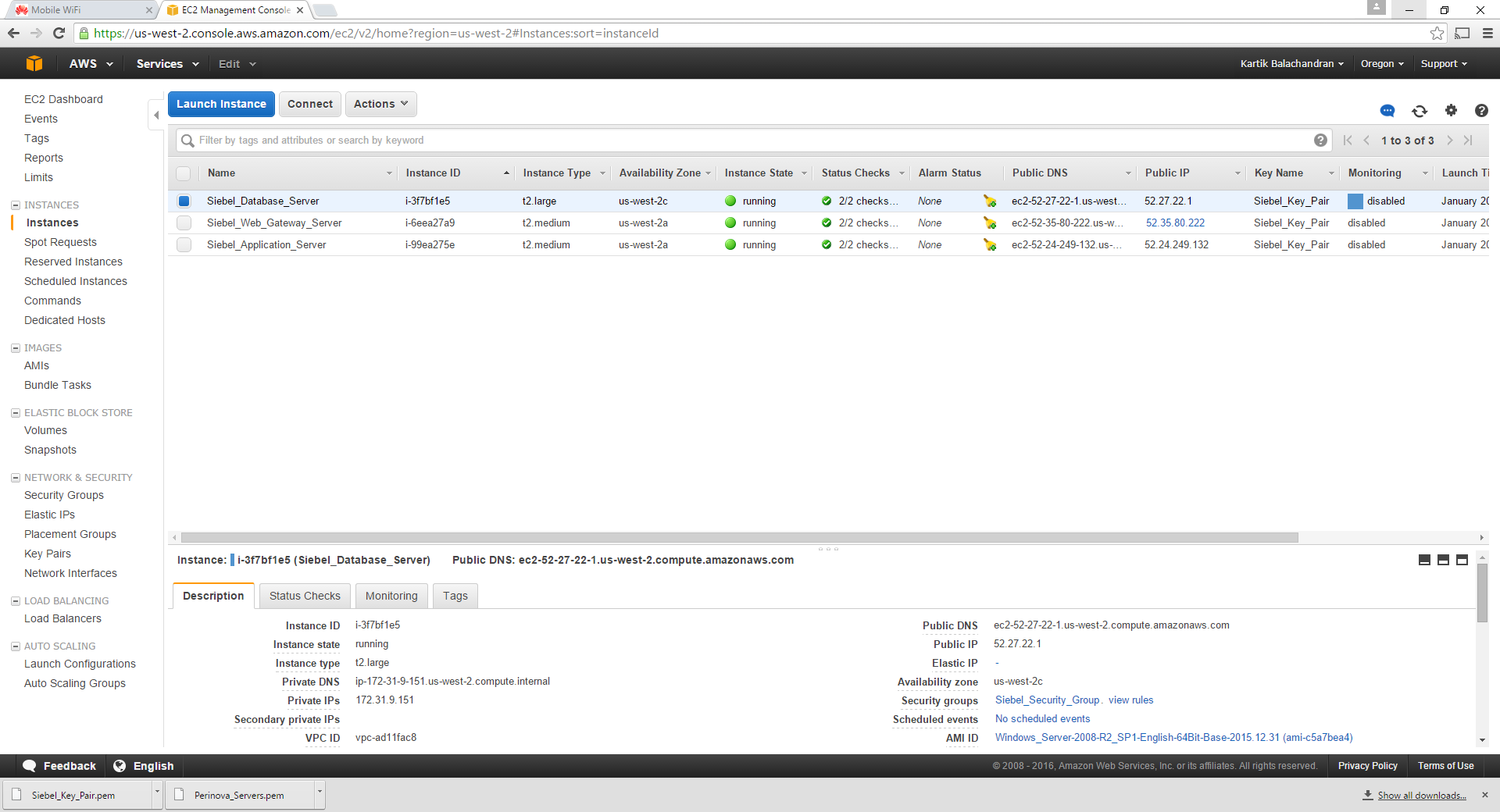Switch to the Tags tab
1500x812 pixels.
tap(455, 596)
